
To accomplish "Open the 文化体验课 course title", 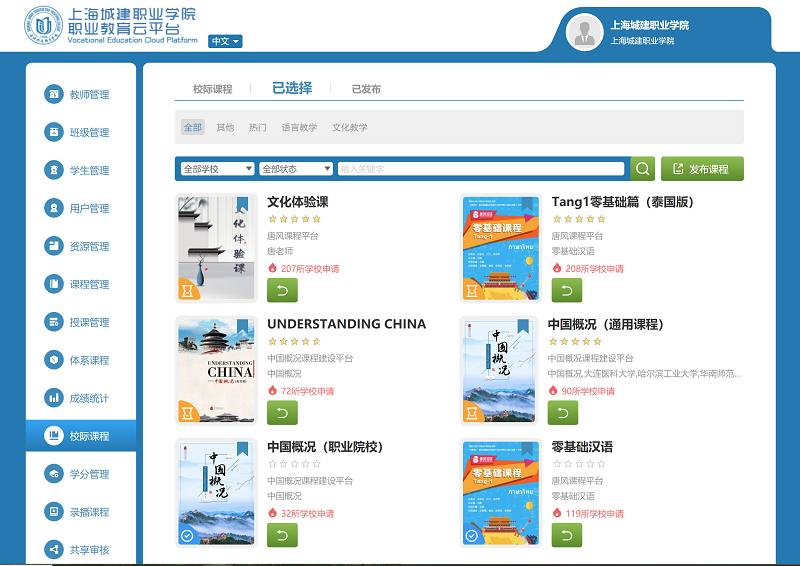I will 298,202.
